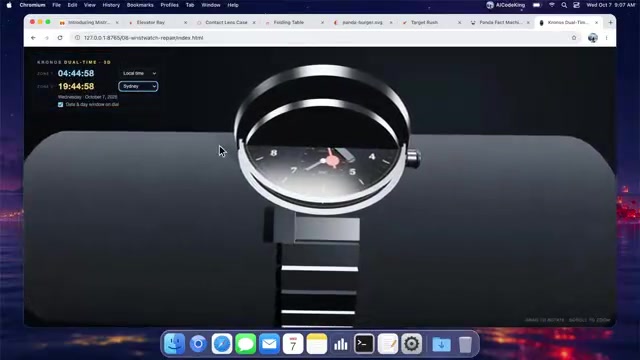Open Chromium from the Dock
The width and height of the screenshot is (640, 360).
[x=198, y=344]
